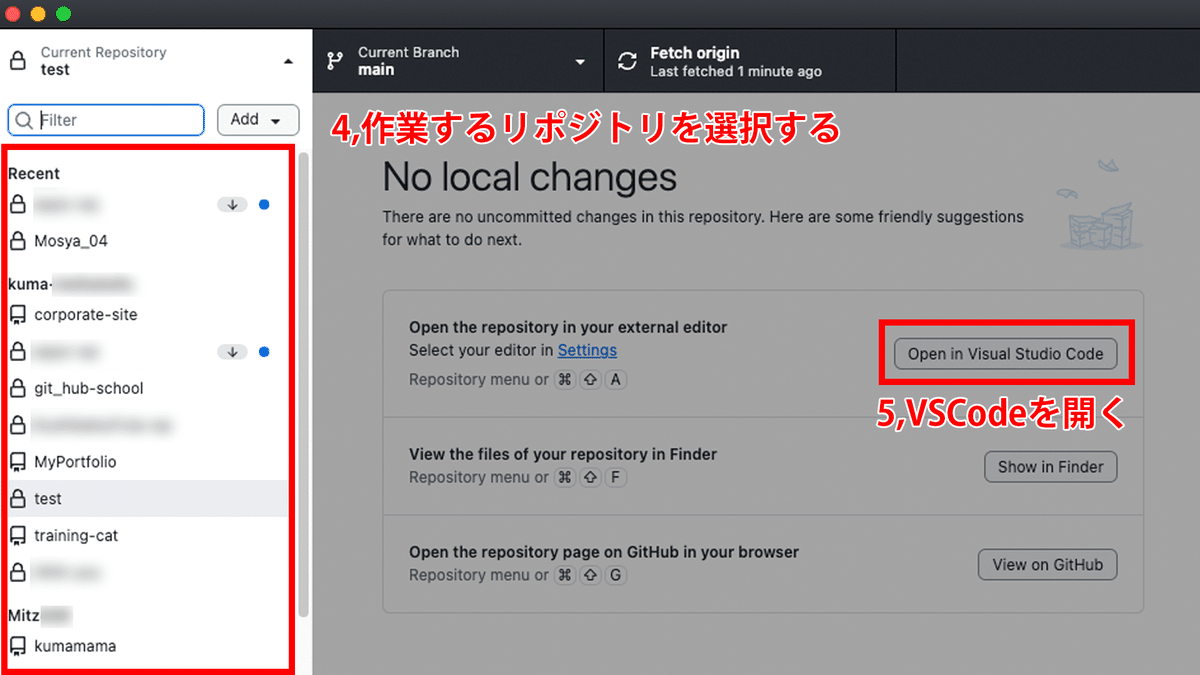Click download arrow badge on first Recent repo
Viewport: 1200px width, 675px height.
click(x=232, y=205)
